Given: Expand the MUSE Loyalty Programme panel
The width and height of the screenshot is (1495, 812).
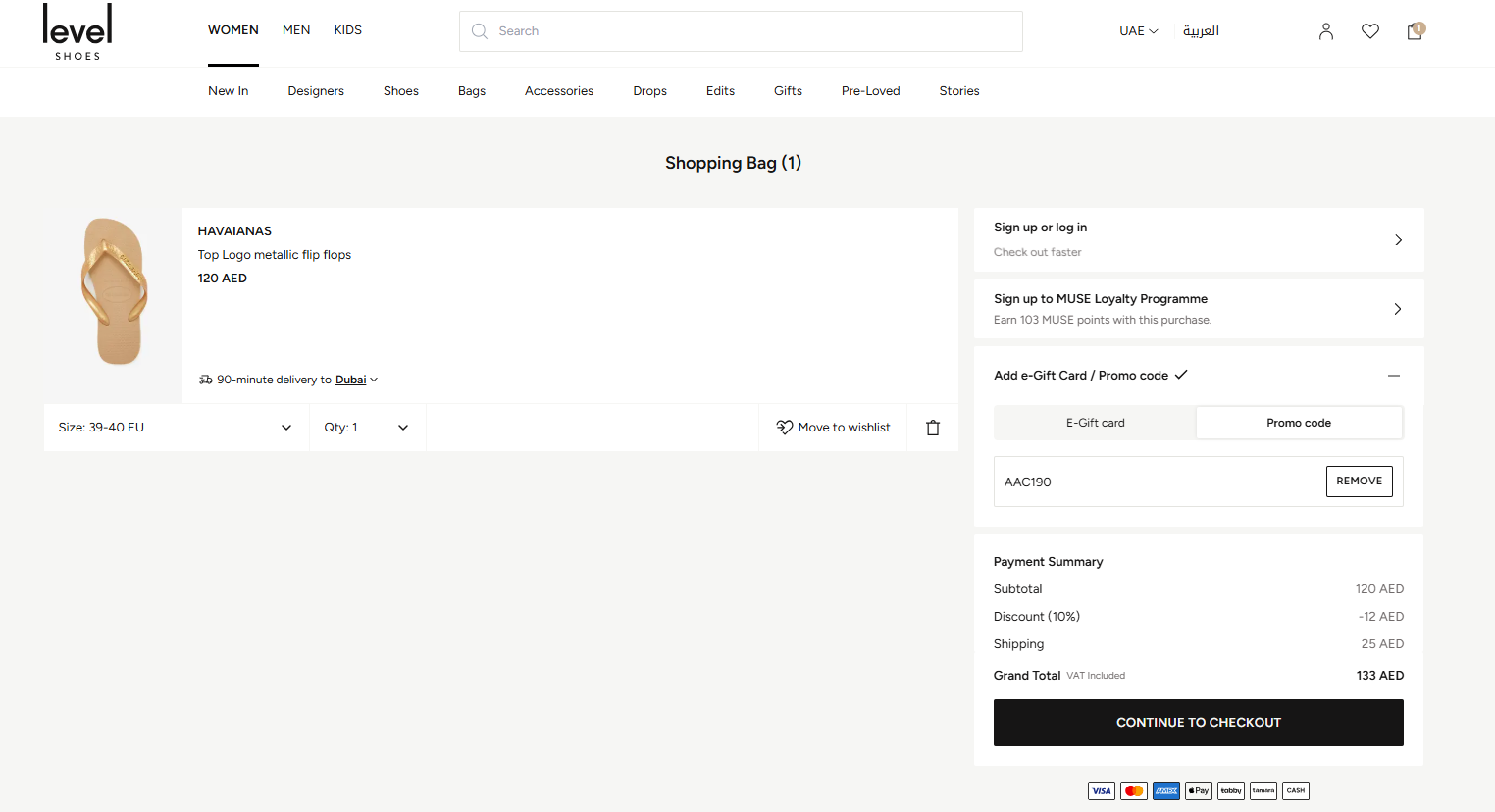Looking at the screenshot, I should coord(1199,309).
